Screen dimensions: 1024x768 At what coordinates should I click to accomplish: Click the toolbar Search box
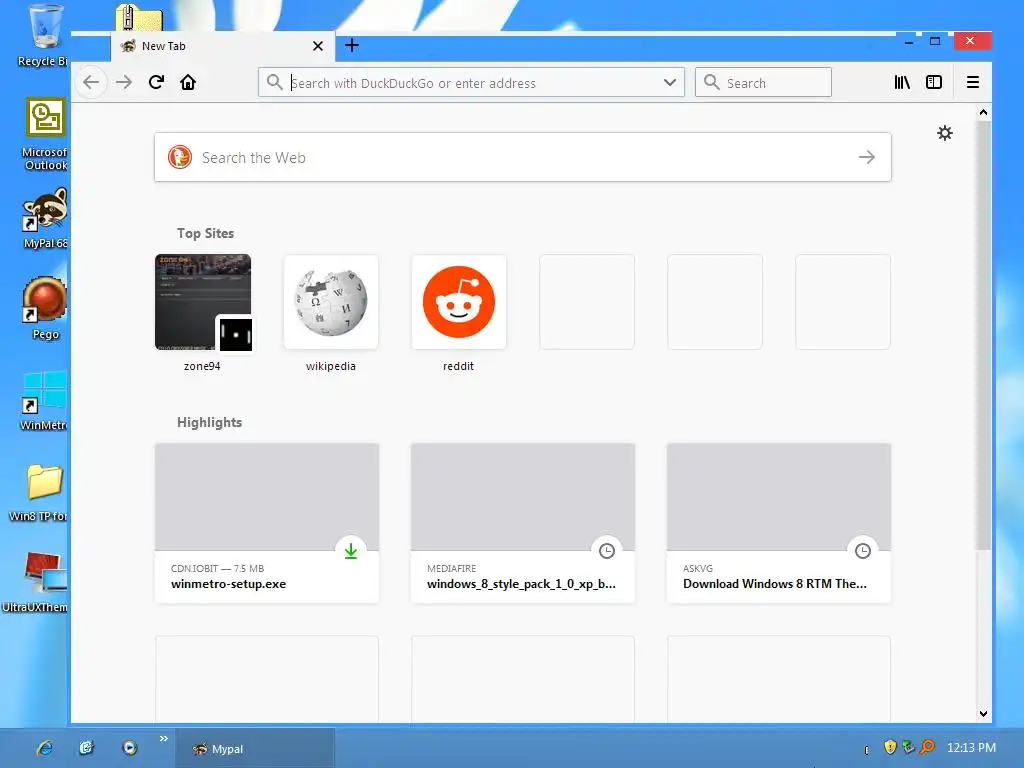763,83
